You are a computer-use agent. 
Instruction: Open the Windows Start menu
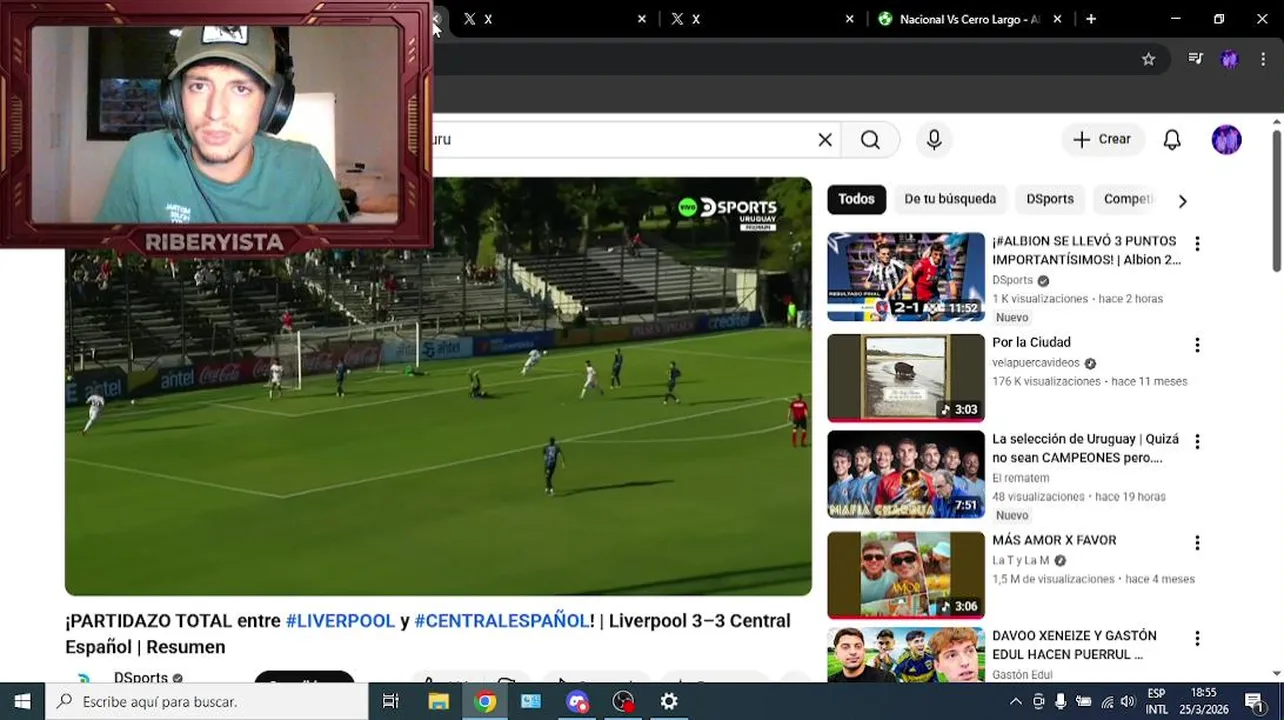pos(22,702)
